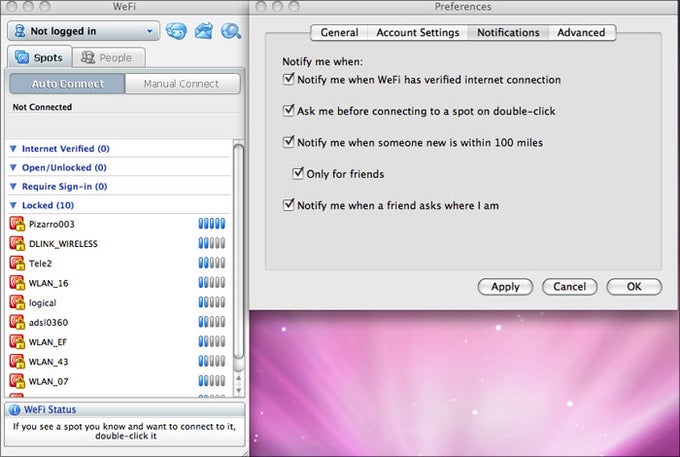Uncheck the Only for friends checkbox
This screenshot has width=680, height=457.
point(298,173)
